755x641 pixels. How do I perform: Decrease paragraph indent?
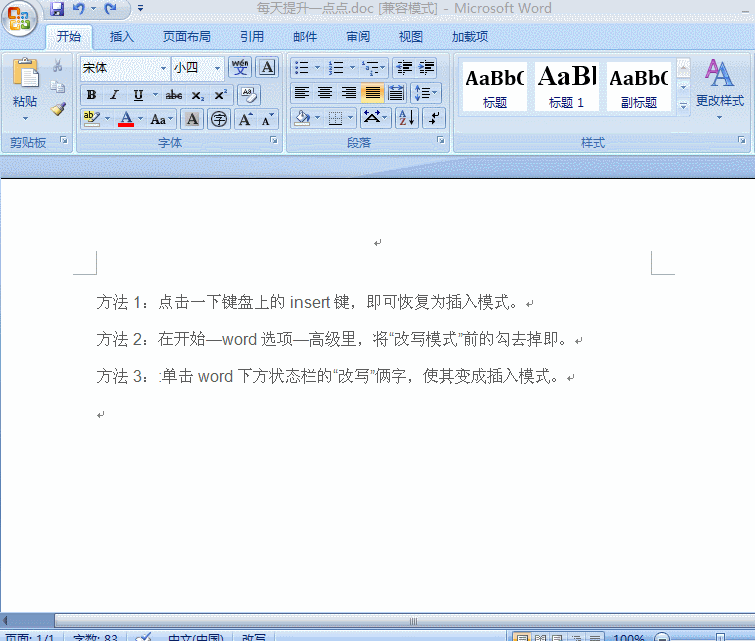(404, 67)
